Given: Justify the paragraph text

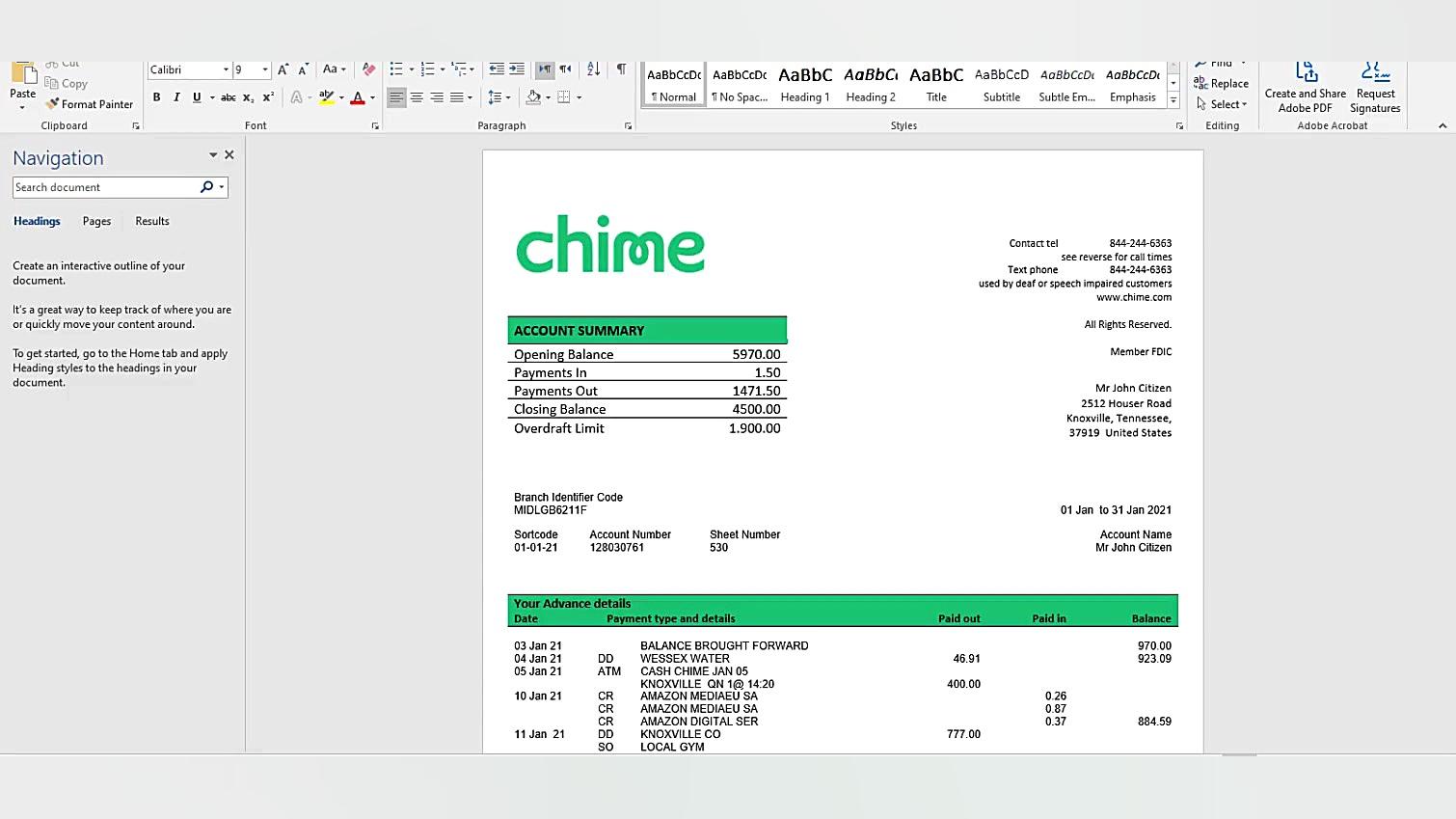Looking at the screenshot, I should click(x=457, y=97).
